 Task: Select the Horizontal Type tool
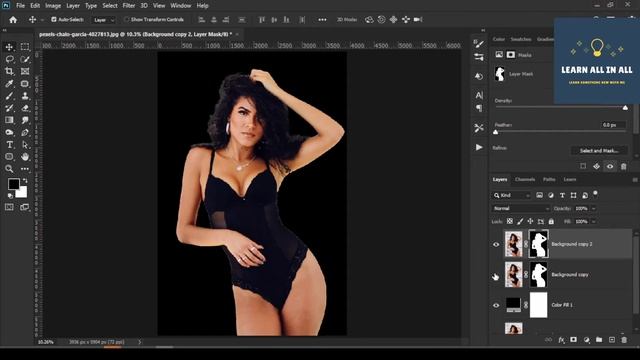click(x=9, y=144)
